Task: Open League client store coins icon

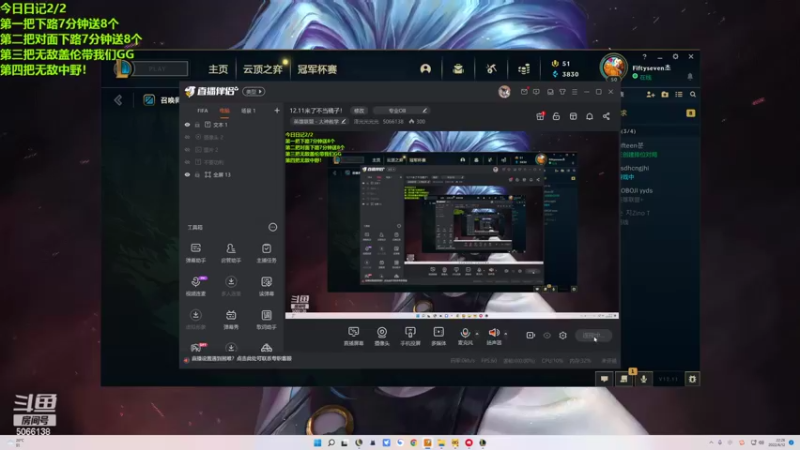Action: coord(524,69)
